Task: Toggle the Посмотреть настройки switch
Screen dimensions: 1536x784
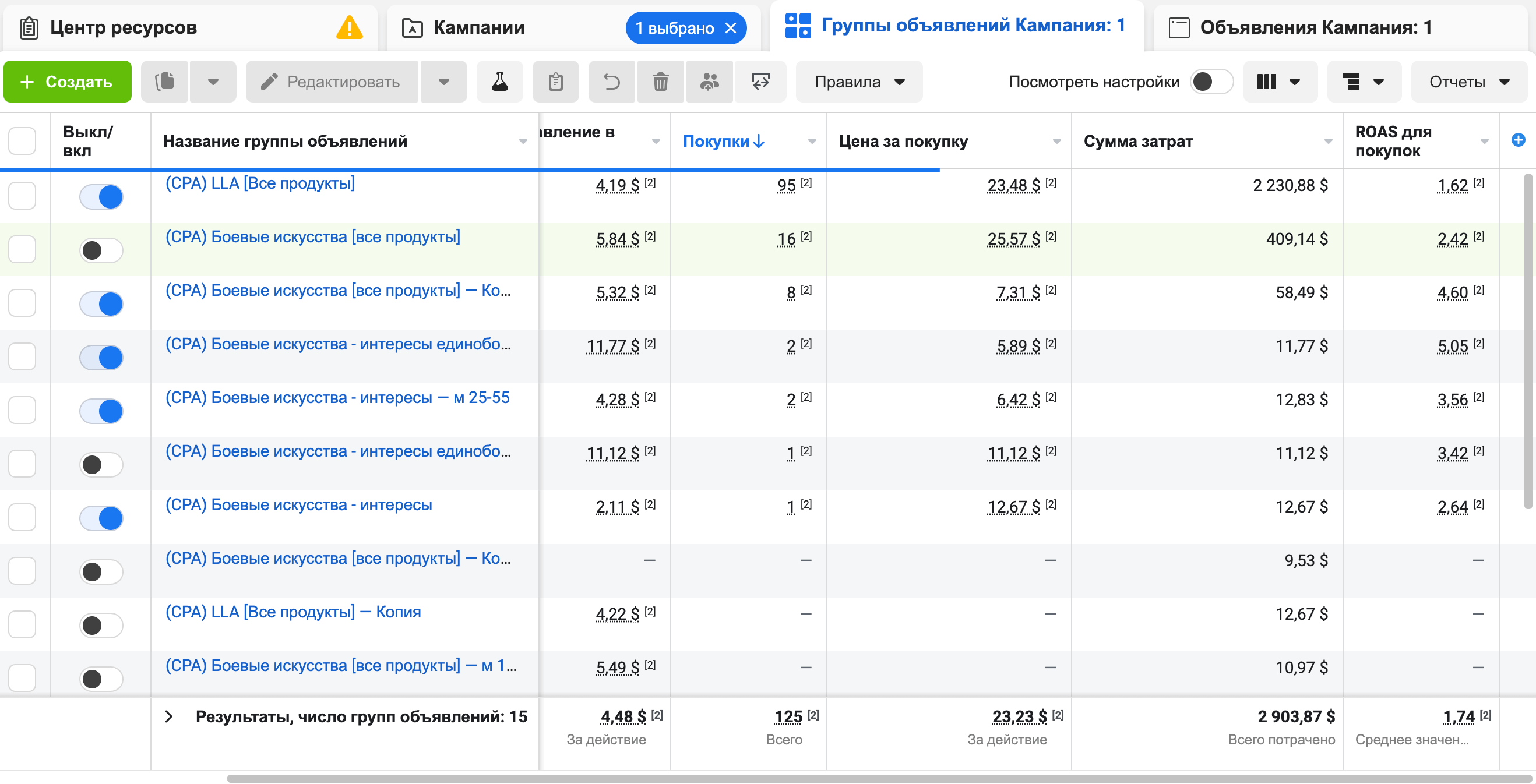Action: pos(1211,82)
